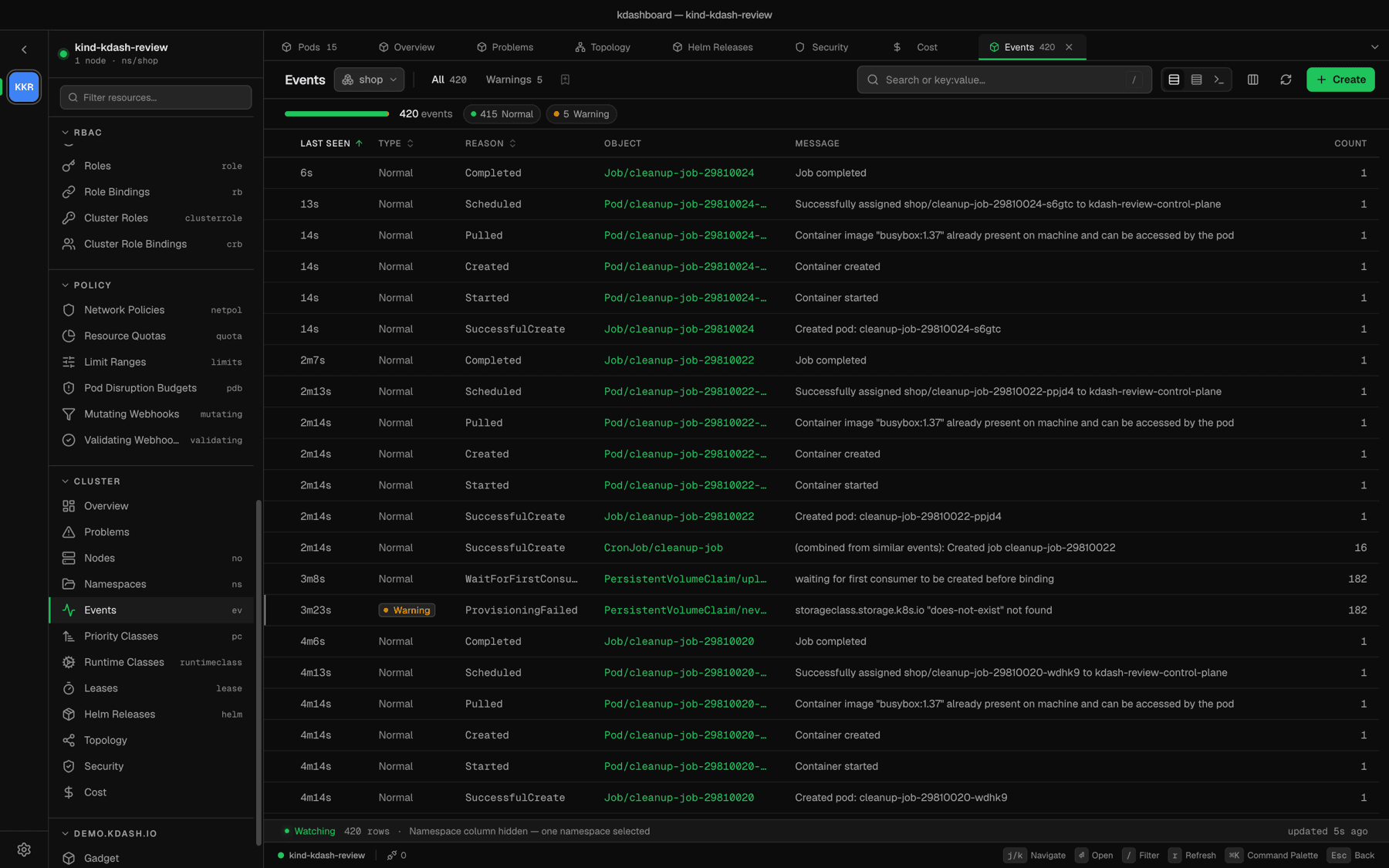Click the Priority Classes sort icon
The height and width of the screenshot is (868, 1389).
pyautogui.click(x=69, y=637)
